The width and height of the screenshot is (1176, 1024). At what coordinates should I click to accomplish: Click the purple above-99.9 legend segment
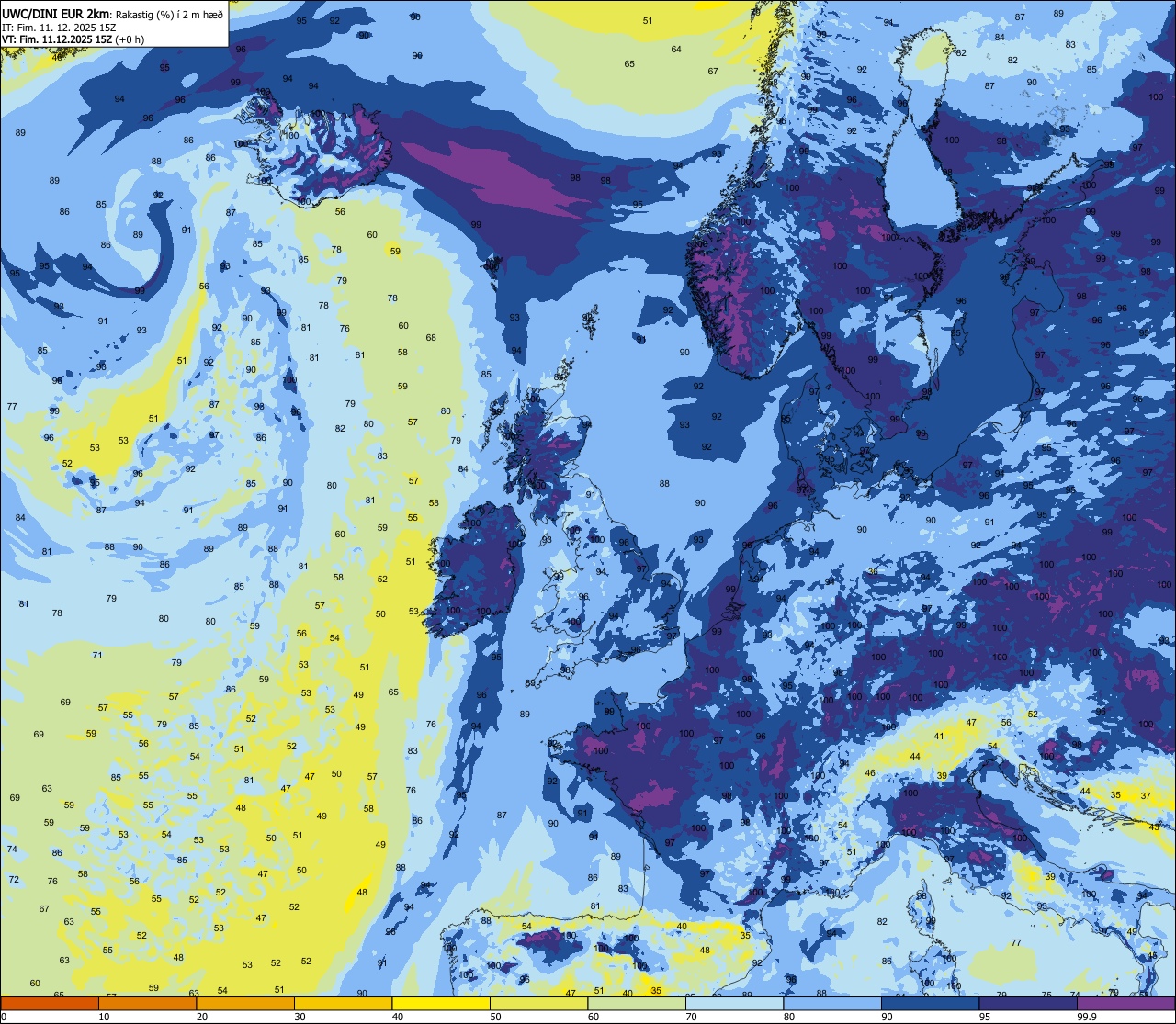pos(1125,1003)
